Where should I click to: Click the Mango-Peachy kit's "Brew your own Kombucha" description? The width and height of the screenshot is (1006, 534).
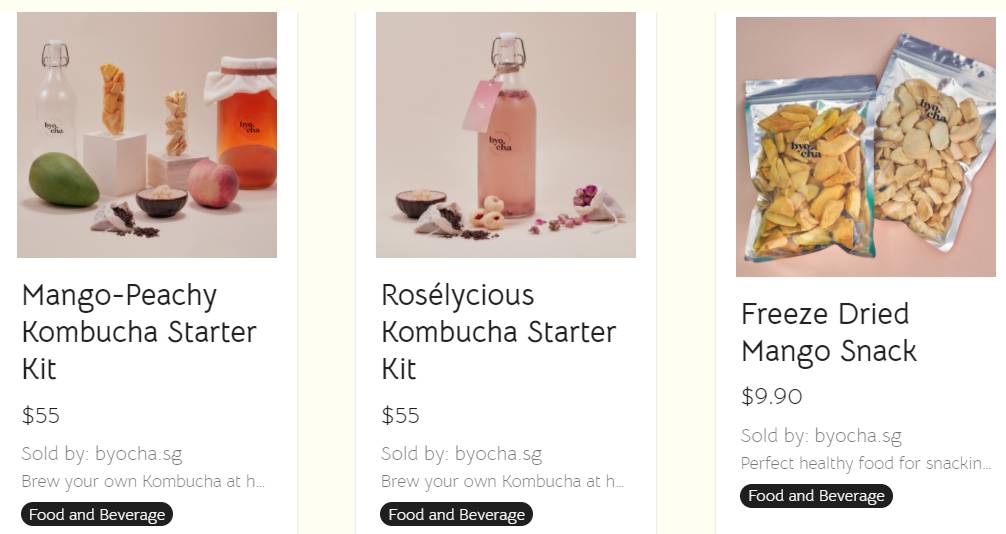143,481
